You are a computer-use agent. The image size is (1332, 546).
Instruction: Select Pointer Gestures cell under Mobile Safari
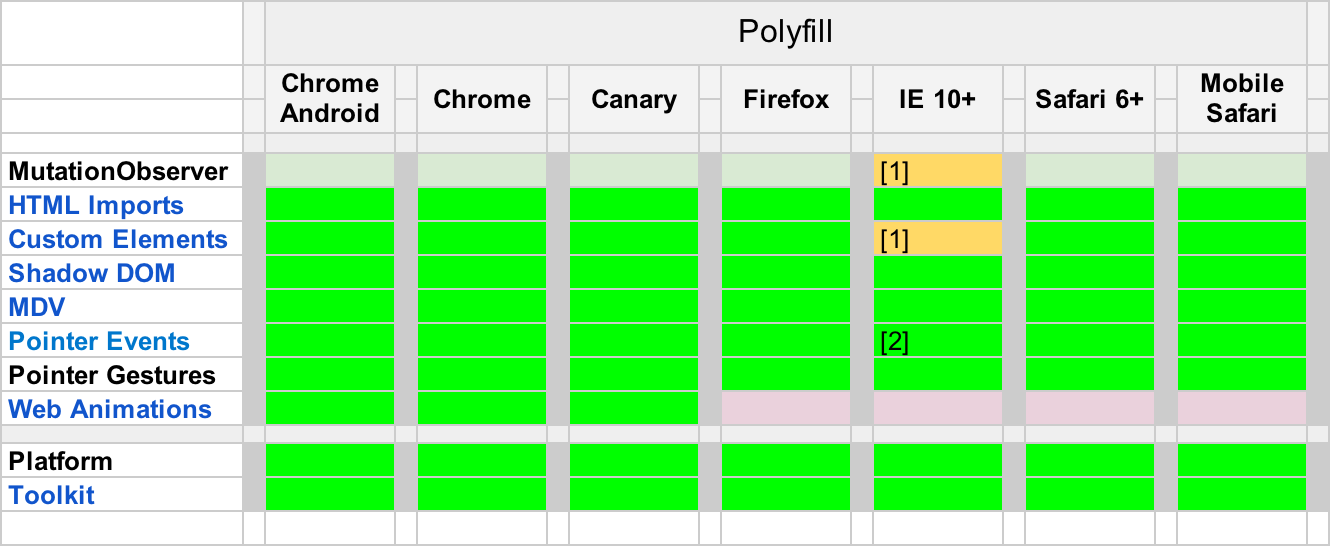tap(1242, 375)
